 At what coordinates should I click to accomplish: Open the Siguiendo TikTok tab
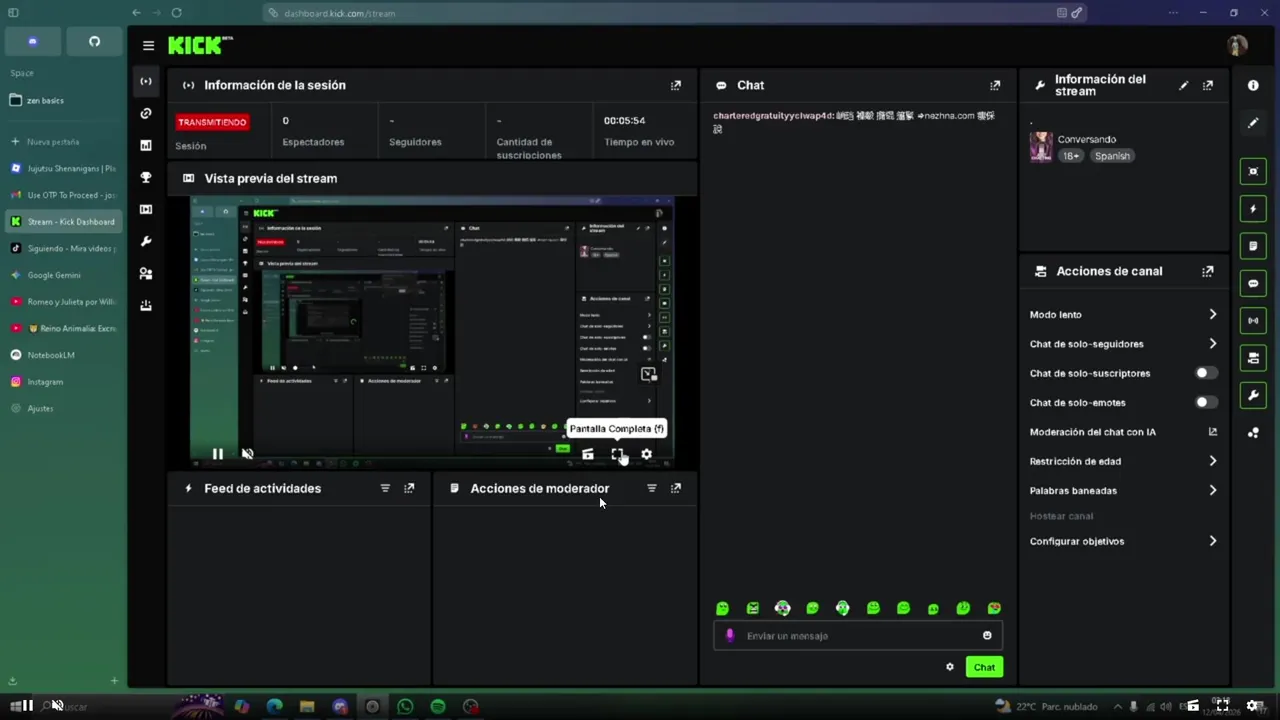point(63,248)
